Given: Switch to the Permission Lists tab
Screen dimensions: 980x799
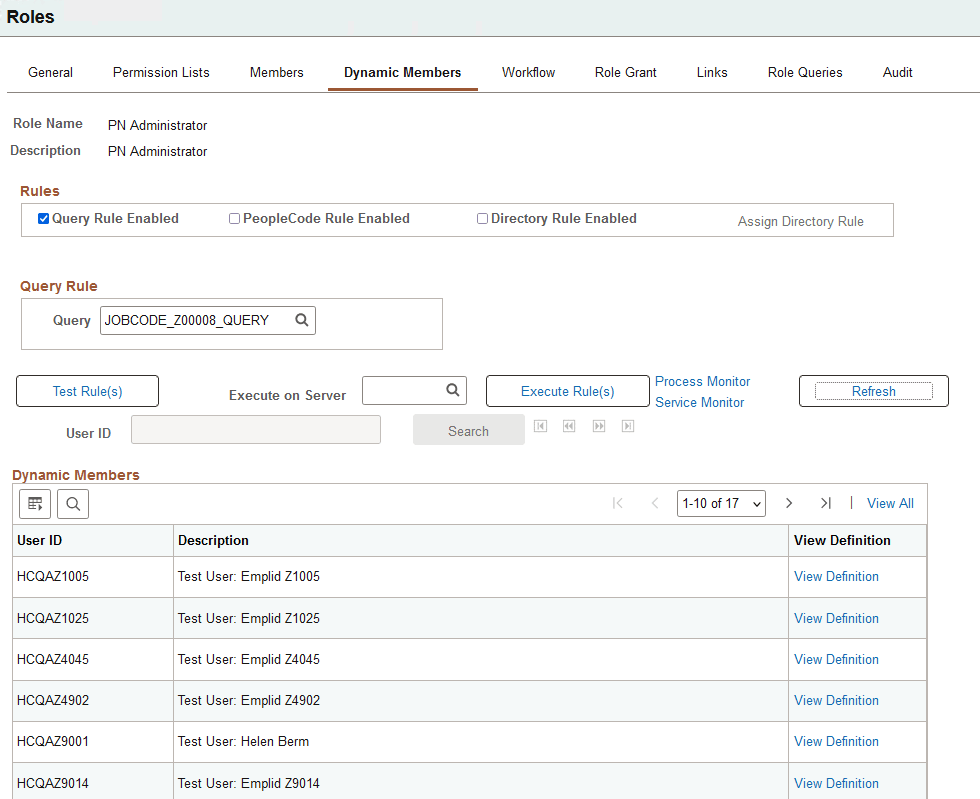Looking at the screenshot, I should [x=160, y=72].
